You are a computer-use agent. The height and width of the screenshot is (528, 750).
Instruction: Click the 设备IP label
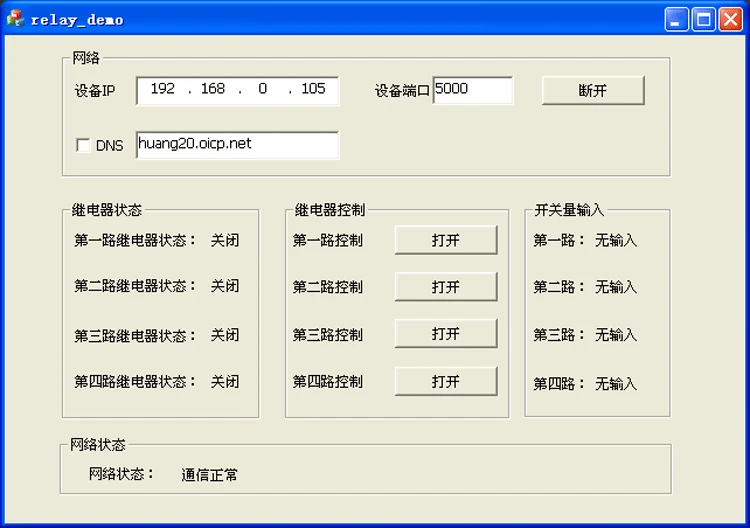point(95,90)
